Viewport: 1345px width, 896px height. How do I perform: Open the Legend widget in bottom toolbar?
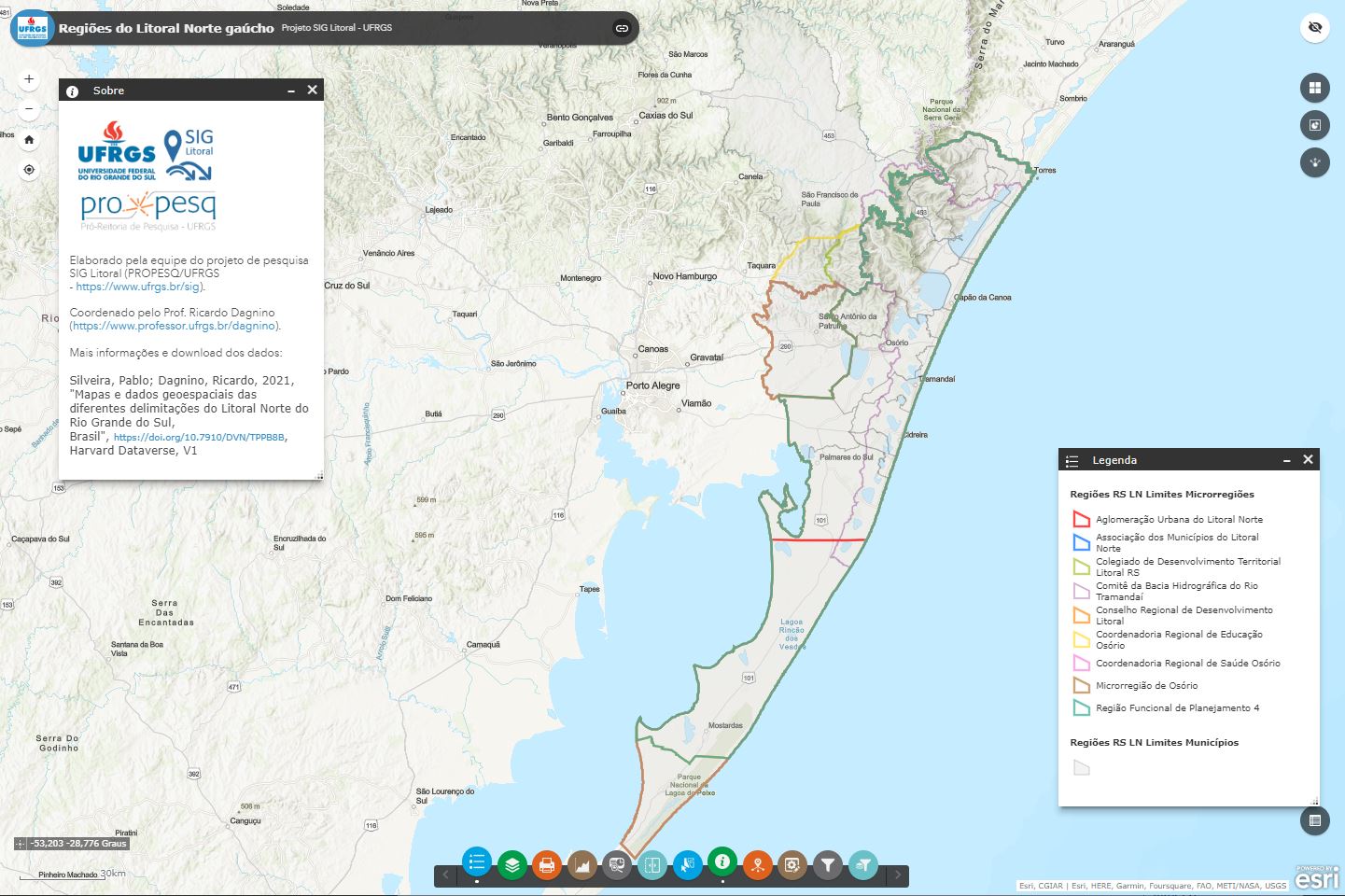(x=476, y=863)
